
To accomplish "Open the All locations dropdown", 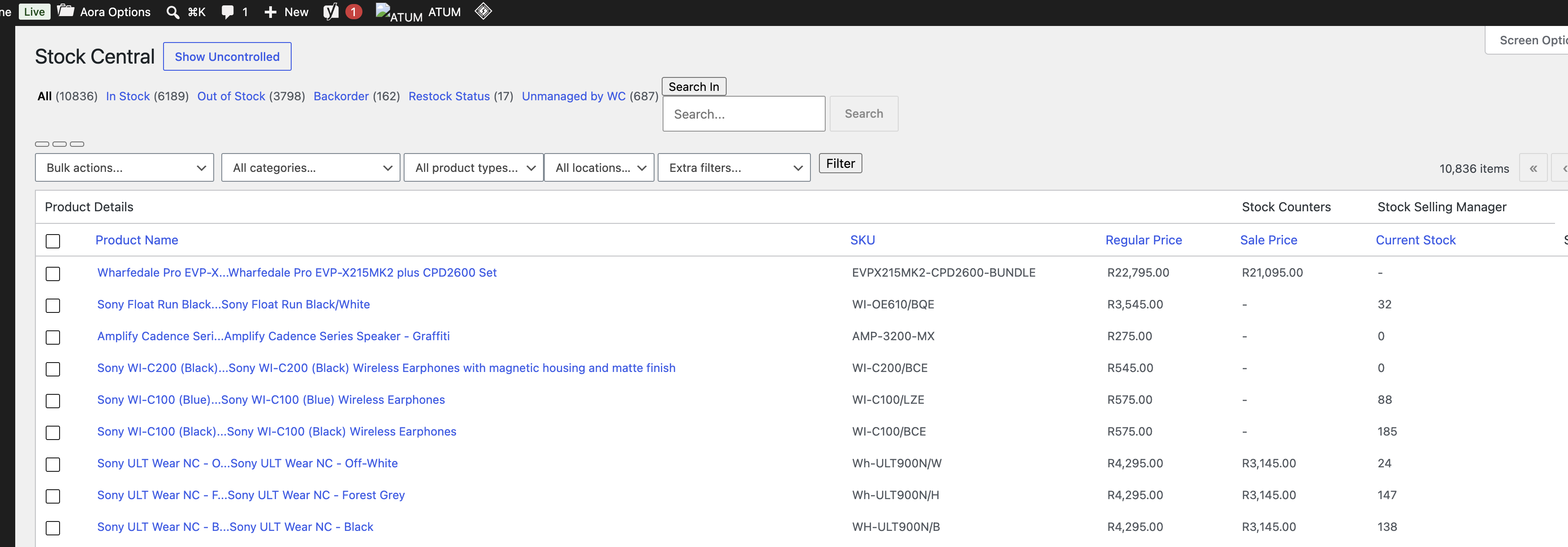I will tap(599, 167).
